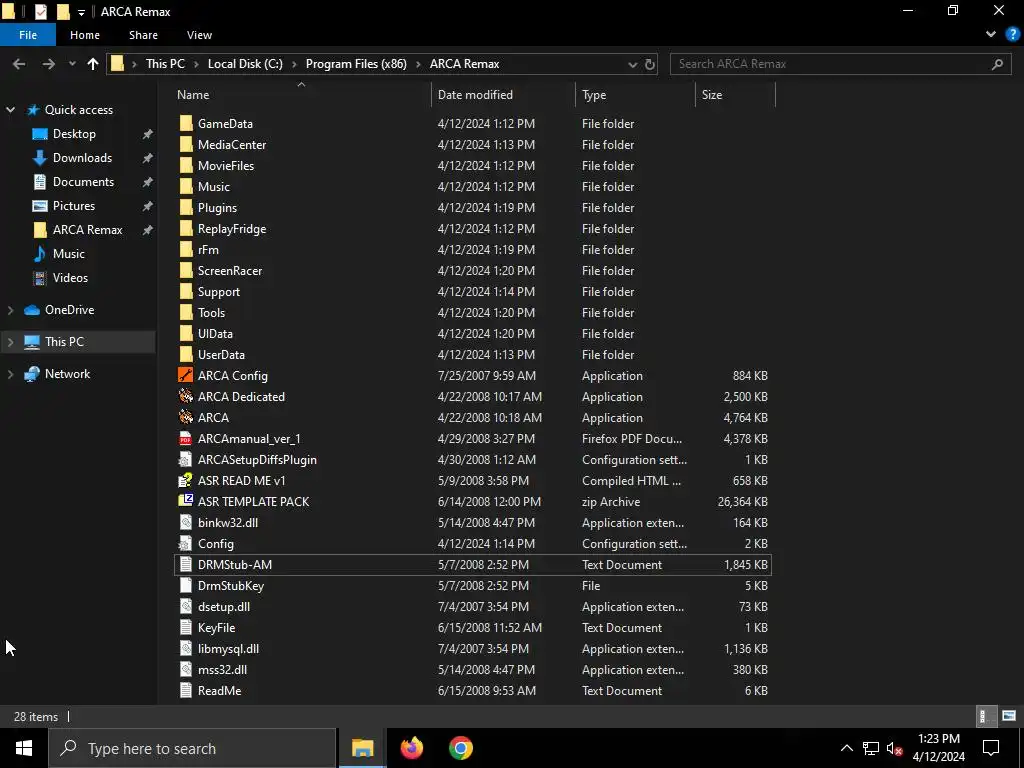Open Desktop in Quick access
Image resolution: width=1024 pixels, height=768 pixels.
pyautogui.click(x=74, y=134)
